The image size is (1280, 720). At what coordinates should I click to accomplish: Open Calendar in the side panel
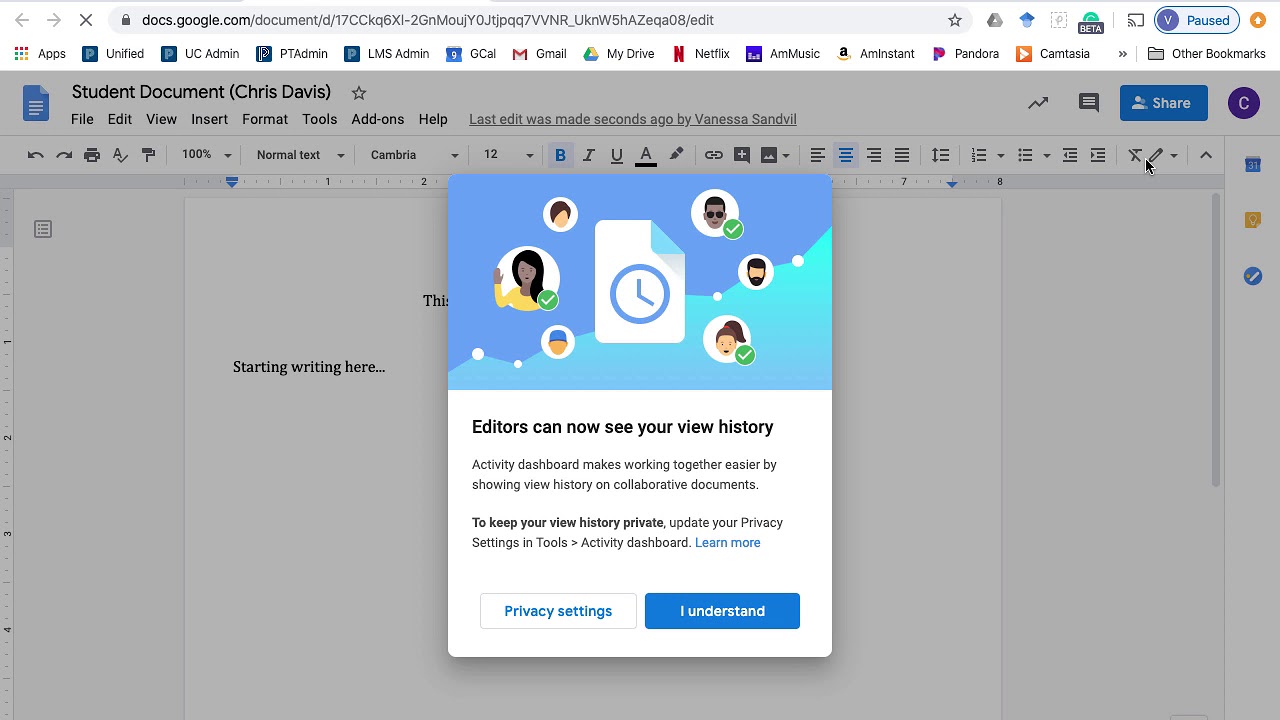click(x=1253, y=165)
